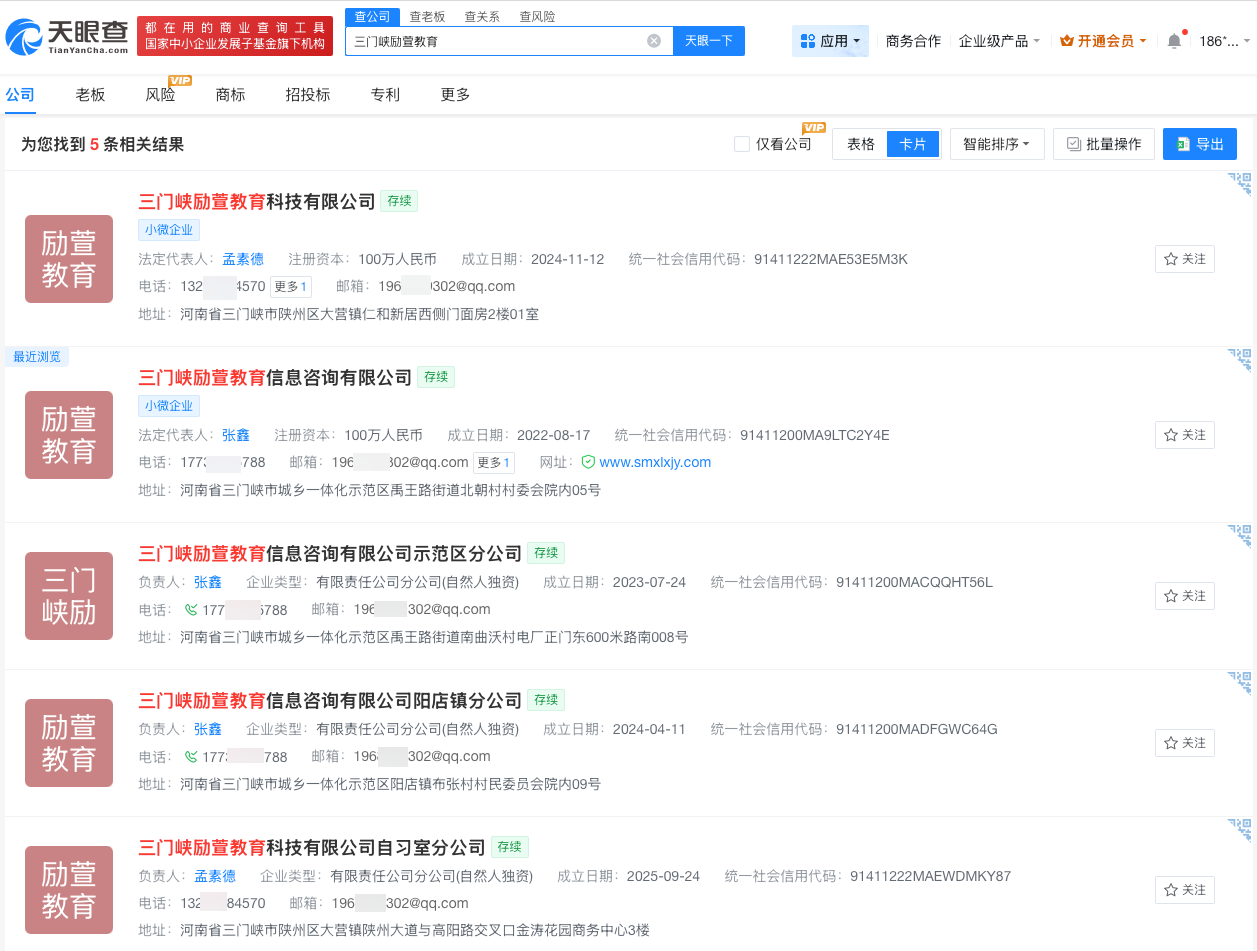Click 小微企业 tag on 信息咨询有限公司 card
The width and height of the screenshot is (1257, 951).
pyautogui.click(x=169, y=406)
